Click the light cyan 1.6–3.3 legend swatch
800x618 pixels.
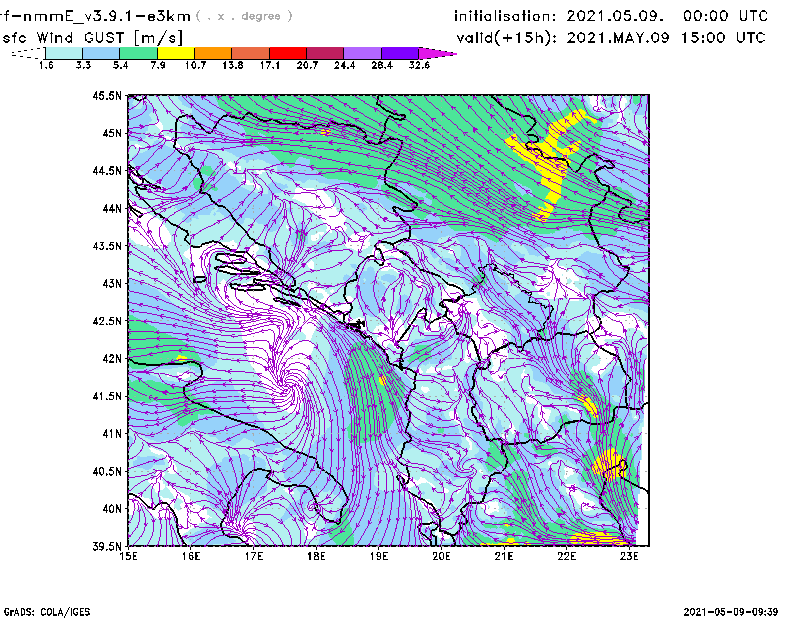pyautogui.click(x=64, y=53)
